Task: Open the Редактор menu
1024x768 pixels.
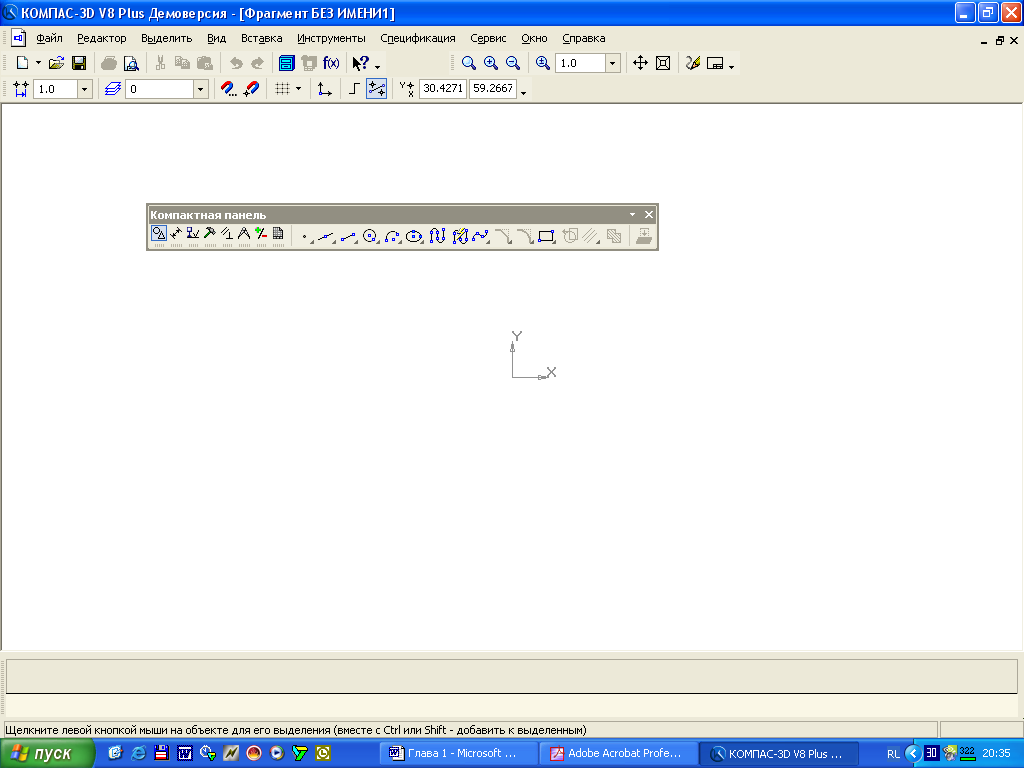Action: point(101,38)
